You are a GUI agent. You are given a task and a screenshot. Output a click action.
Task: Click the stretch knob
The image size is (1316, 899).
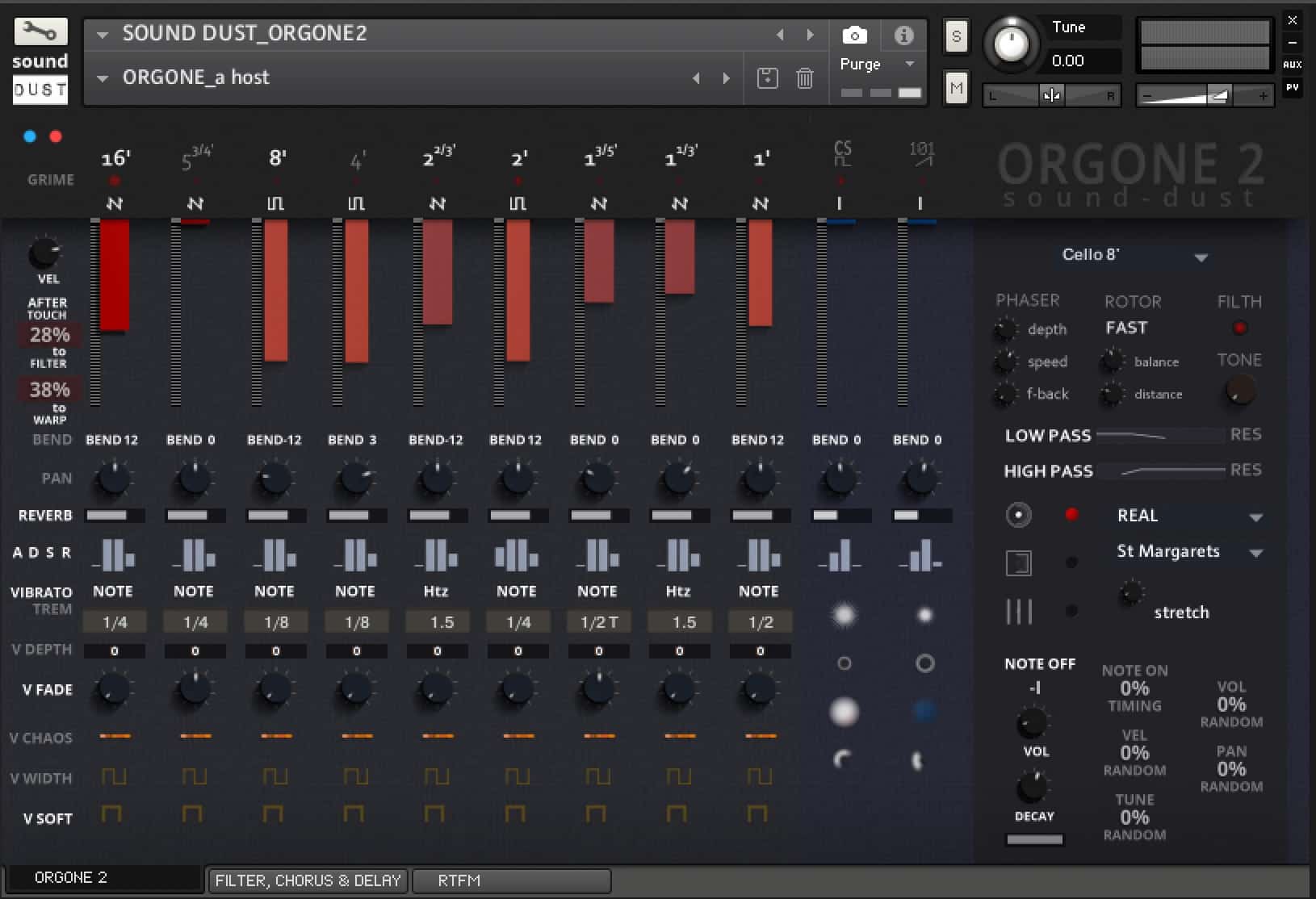[1131, 594]
